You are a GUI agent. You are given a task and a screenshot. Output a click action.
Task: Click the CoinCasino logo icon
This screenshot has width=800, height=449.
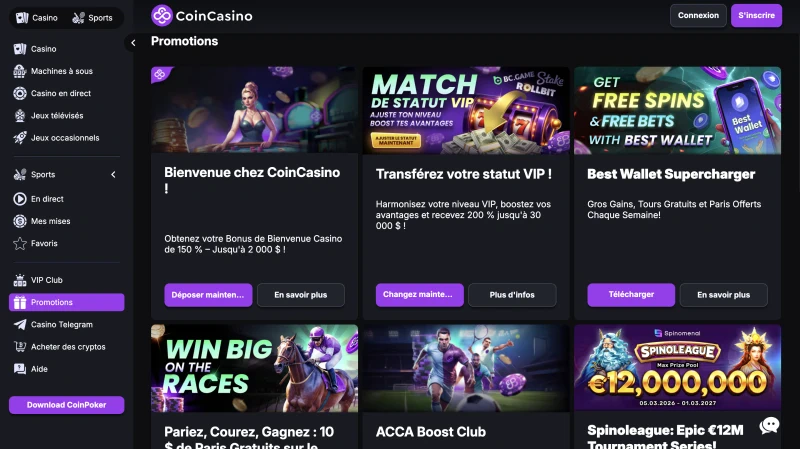162,16
